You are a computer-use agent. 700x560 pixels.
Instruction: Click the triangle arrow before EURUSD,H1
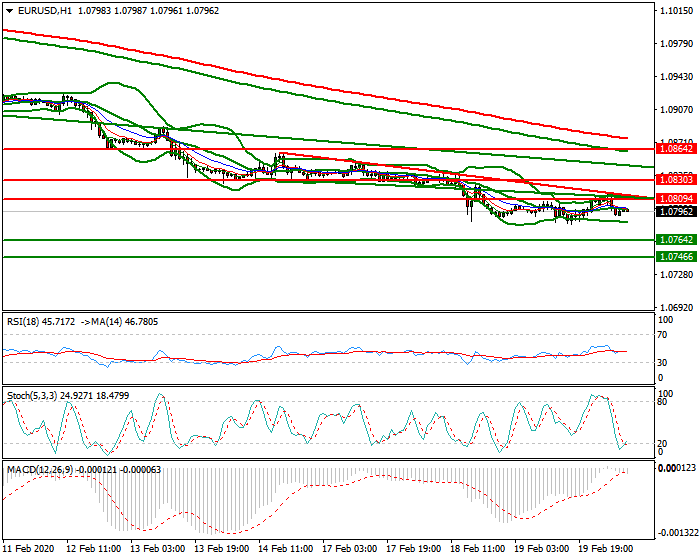pyautogui.click(x=9, y=11)
